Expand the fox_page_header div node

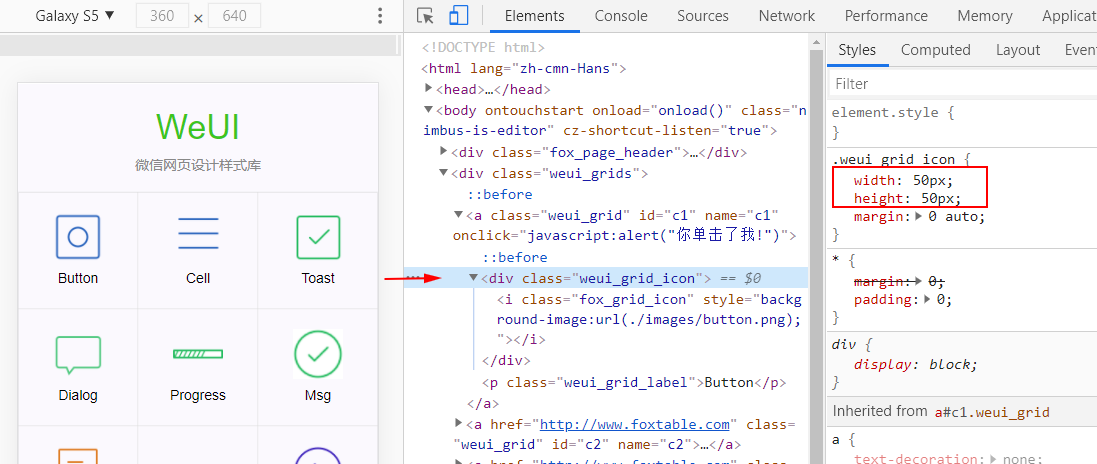(x=444, y=152)
